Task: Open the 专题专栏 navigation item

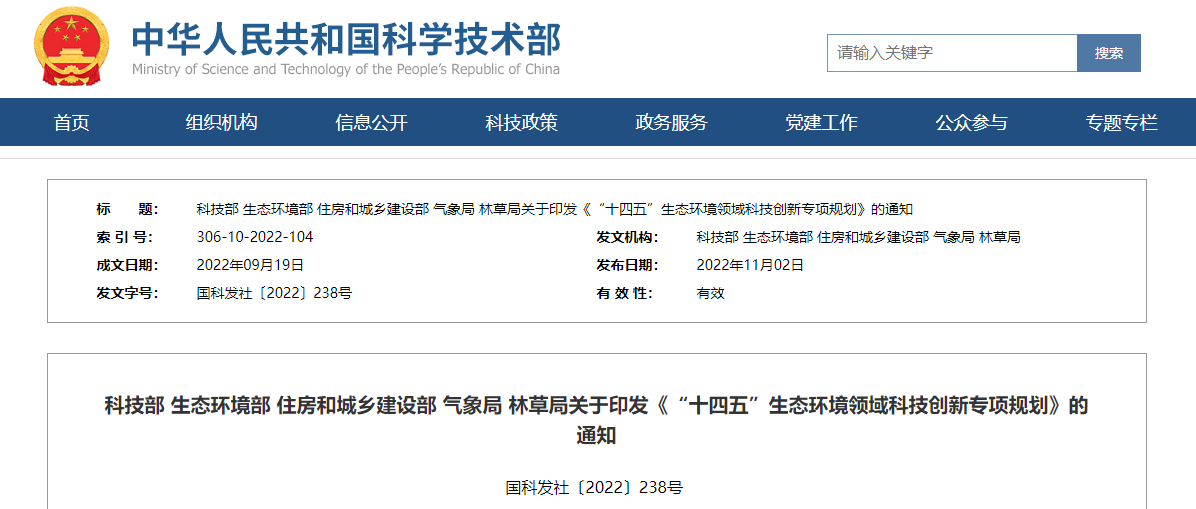Action: (1122, 122)
